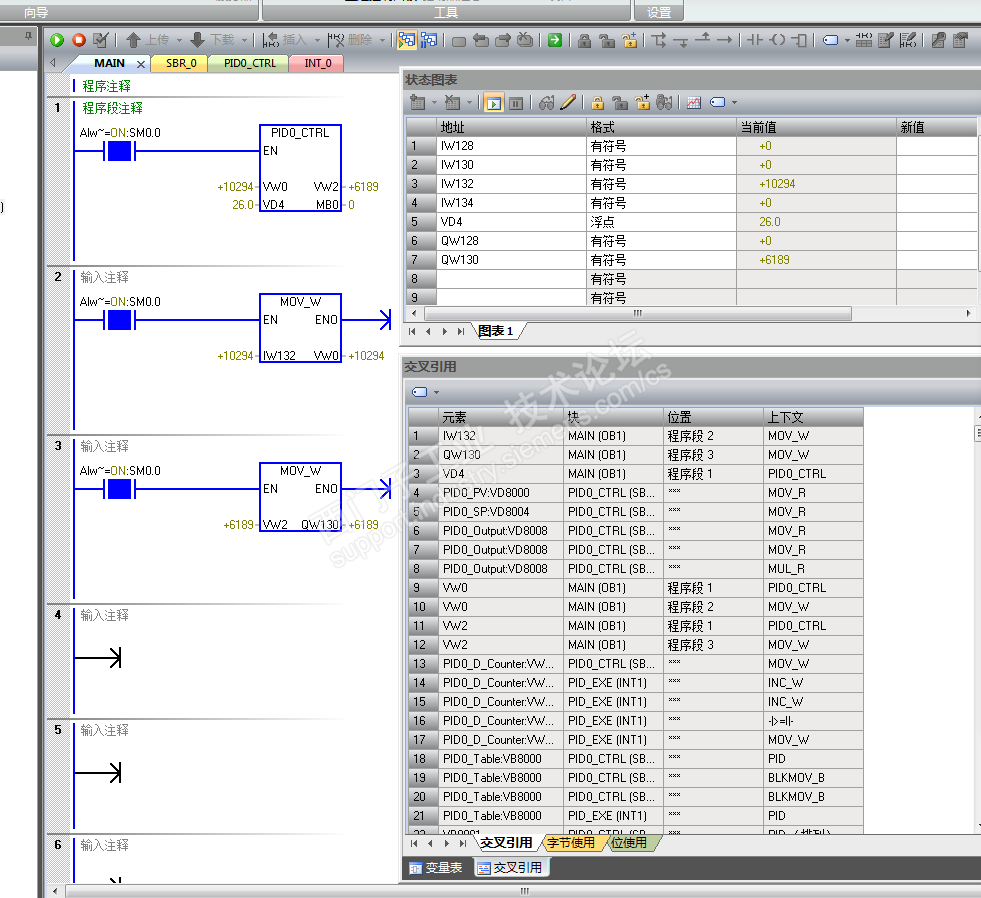Click the pencil write icon in status chart

568,102
